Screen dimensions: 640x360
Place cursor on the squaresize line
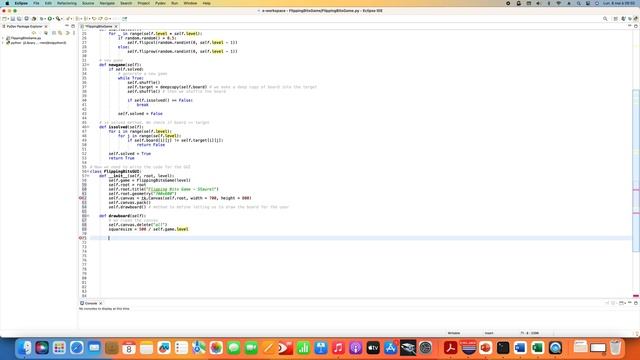pyautogui.click(x=148, y=229)
